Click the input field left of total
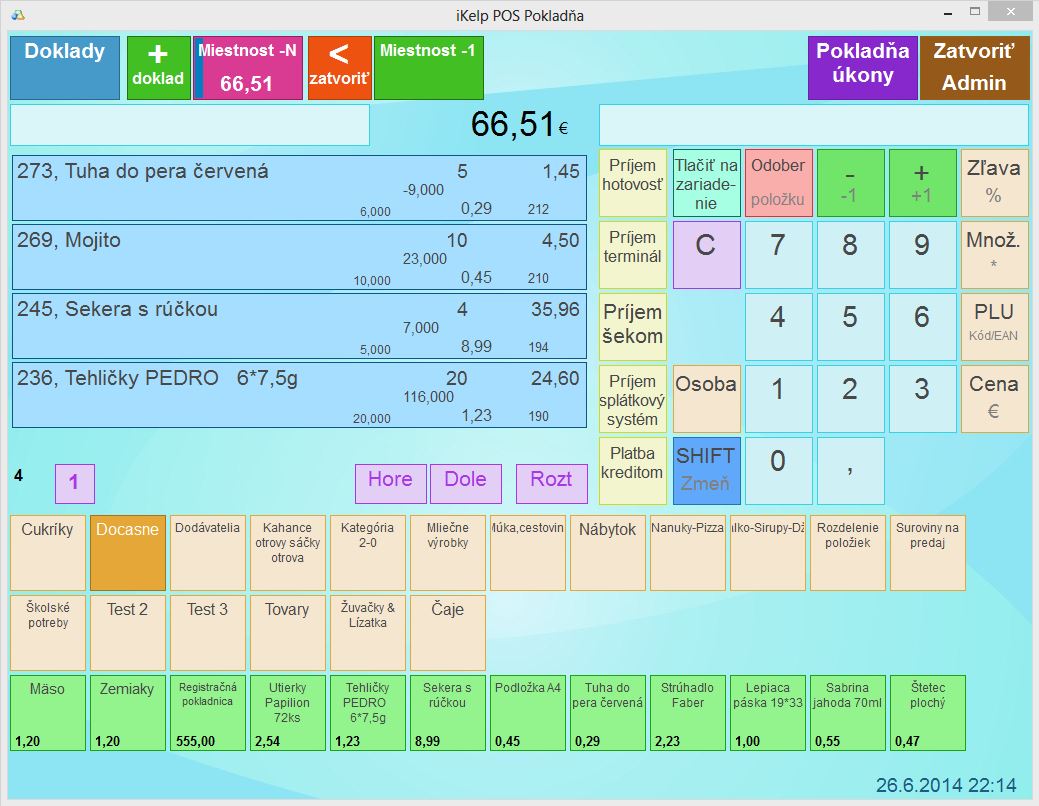The height and width of the screenshot is (806, 1039). click(x=190, y=126)
